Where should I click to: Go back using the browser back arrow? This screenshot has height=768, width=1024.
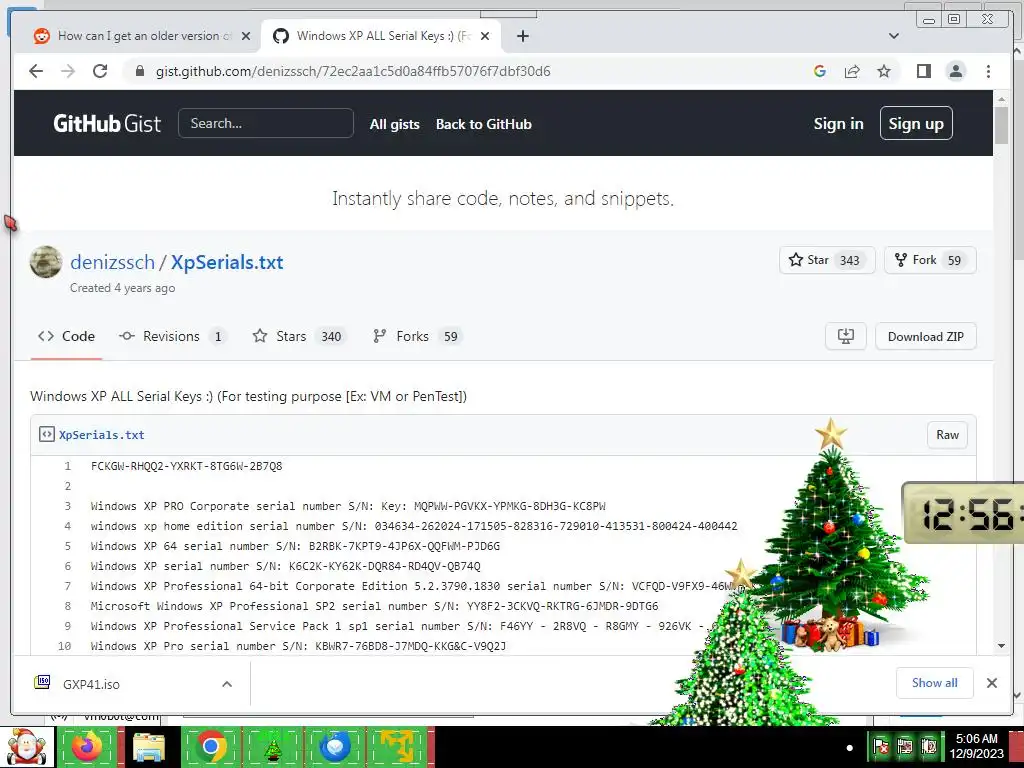click(36, 71)
